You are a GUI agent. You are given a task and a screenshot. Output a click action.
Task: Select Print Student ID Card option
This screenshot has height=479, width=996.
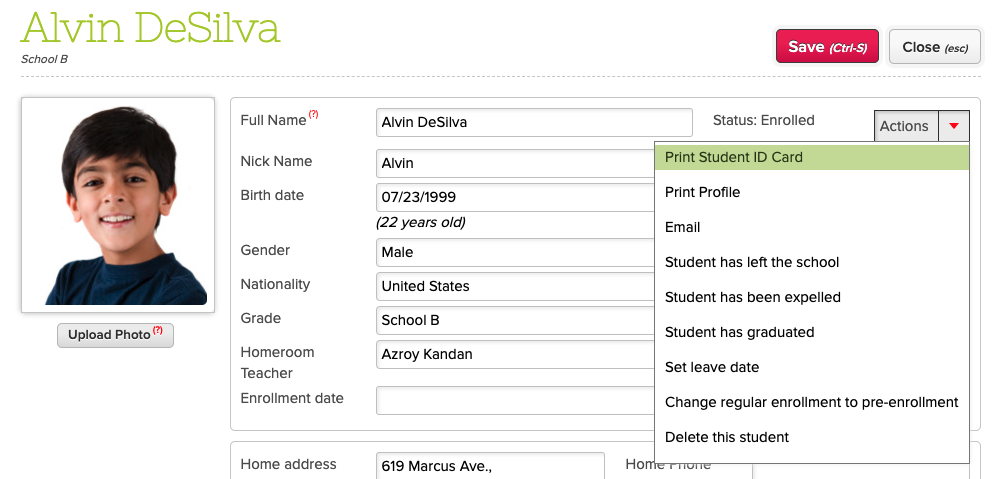click(734, 157)
